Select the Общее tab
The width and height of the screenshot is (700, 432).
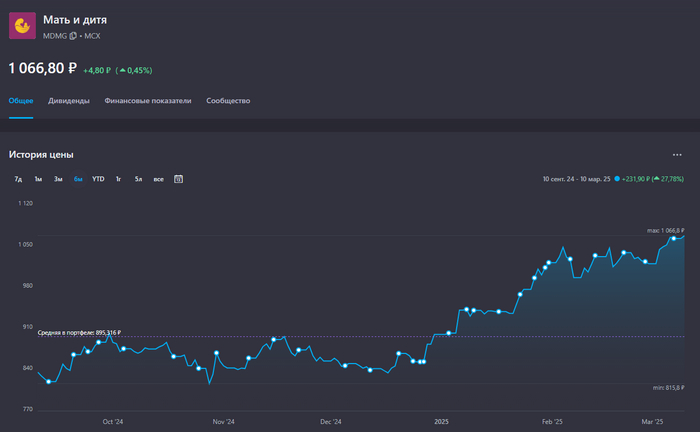[21, 101]
